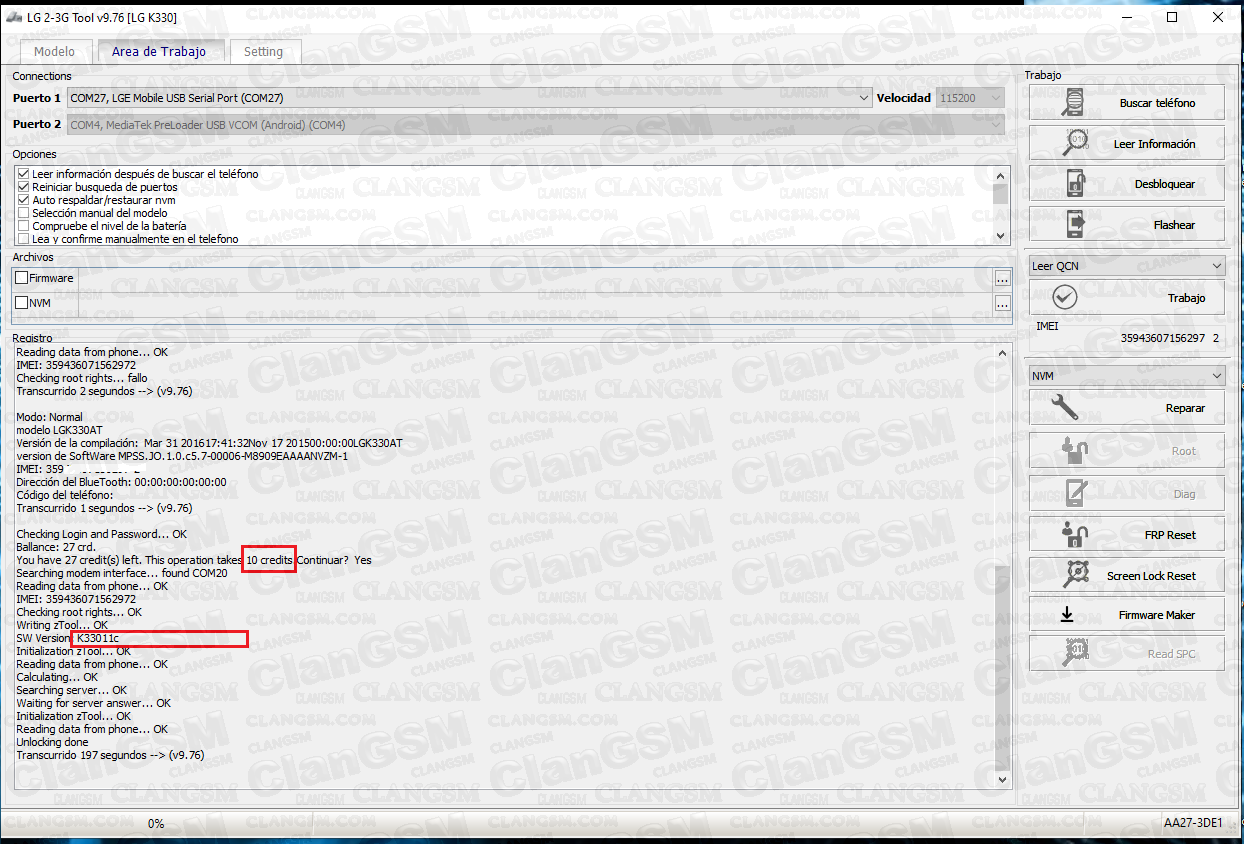Click the Reparar button label

1185,408
